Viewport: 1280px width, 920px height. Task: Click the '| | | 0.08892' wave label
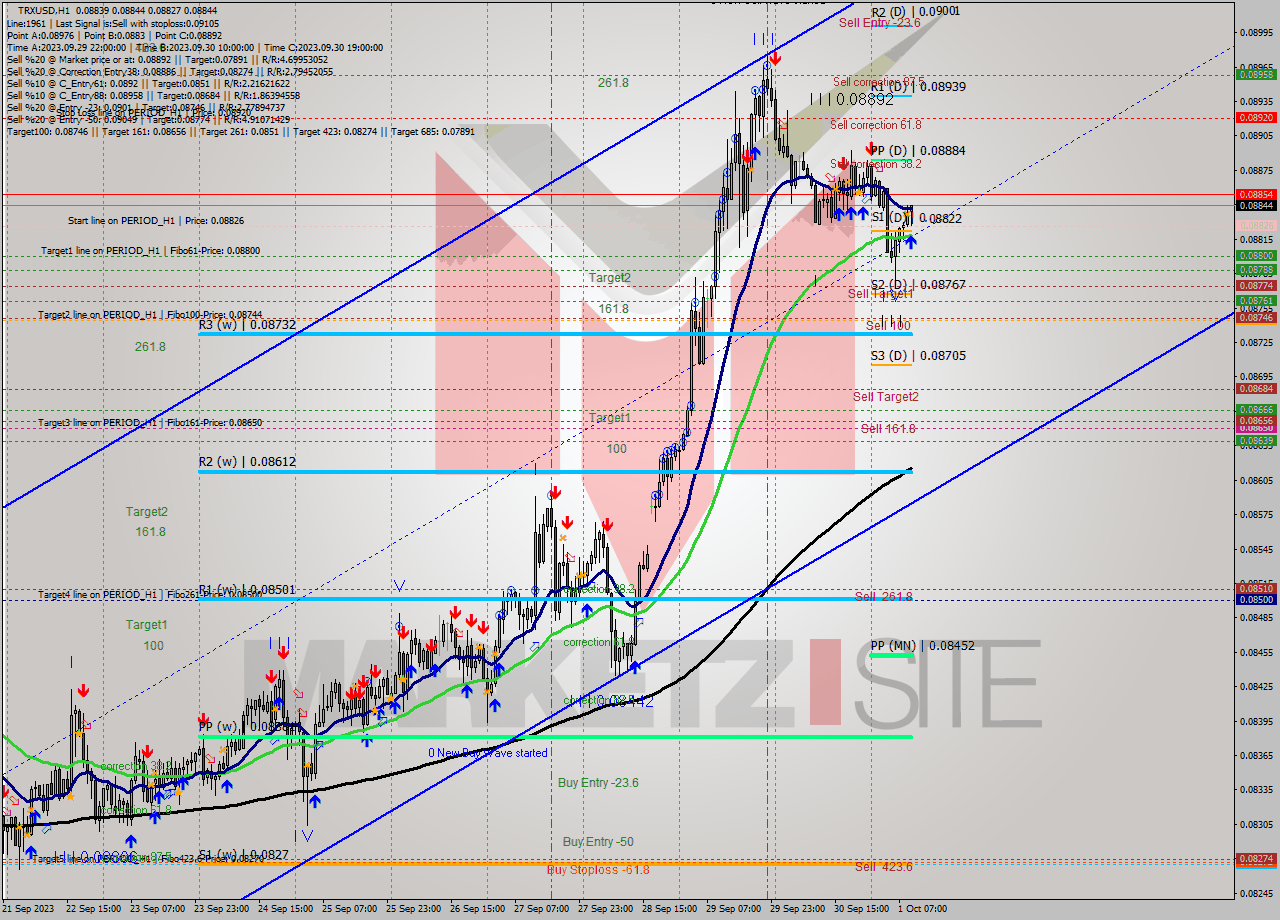[x=852, y=99]
